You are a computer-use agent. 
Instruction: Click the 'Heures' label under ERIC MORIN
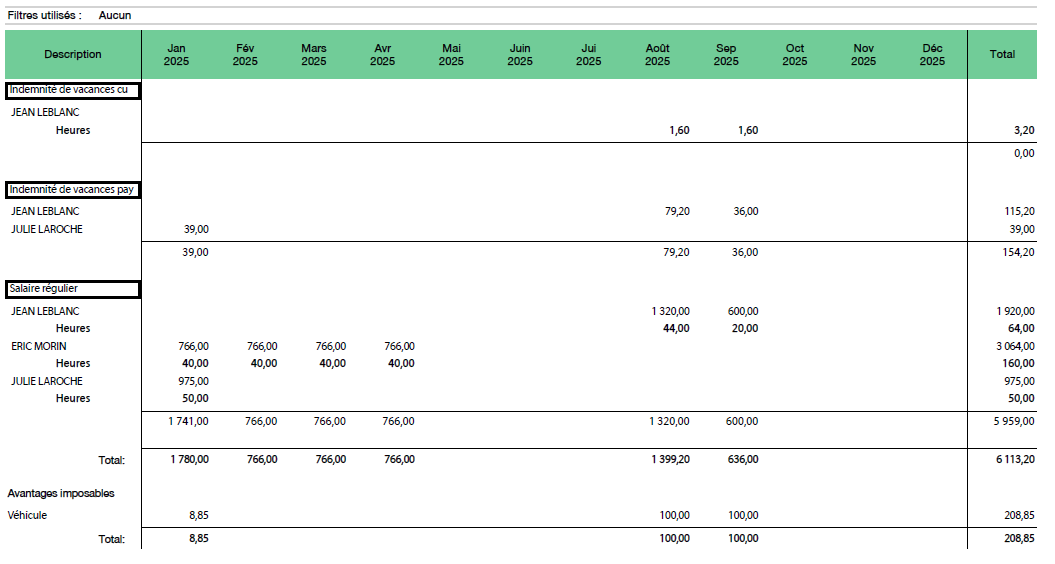coord(73,363)
